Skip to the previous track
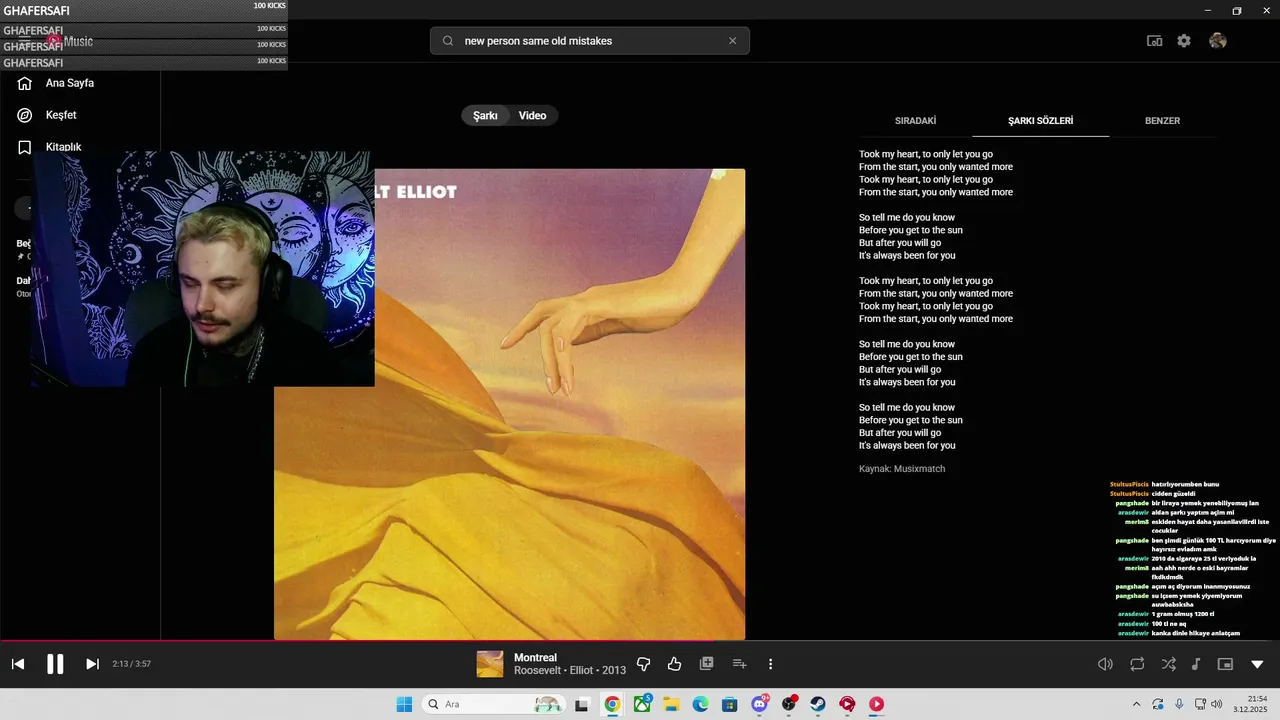Viewport: 1280px width, 720px height. [x=18, y=664]
